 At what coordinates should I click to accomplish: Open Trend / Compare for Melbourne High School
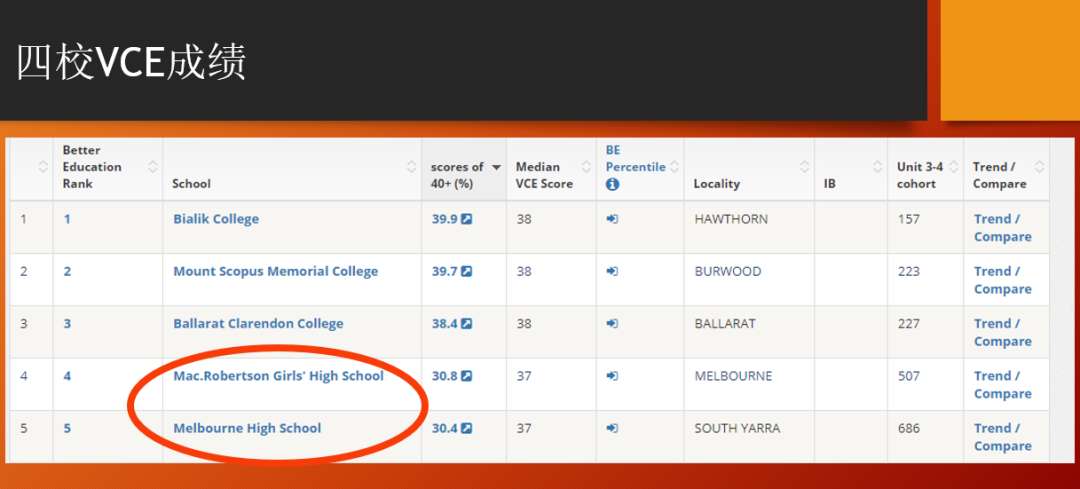coord(1002,437)
